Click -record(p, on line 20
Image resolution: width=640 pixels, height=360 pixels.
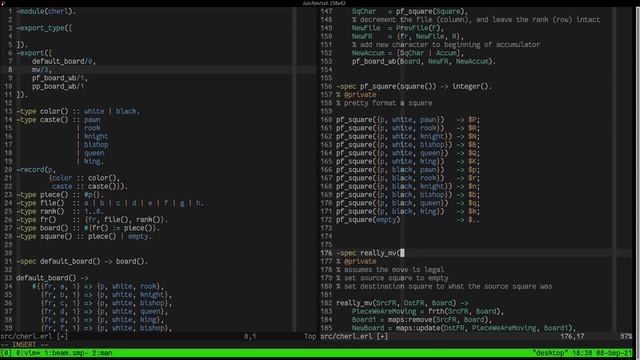point(36,170)
